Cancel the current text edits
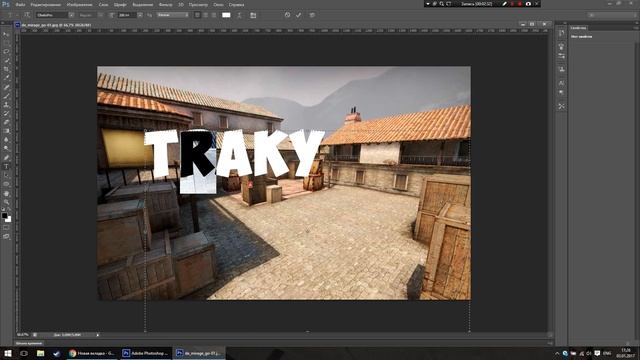 (x=287, y=15)
